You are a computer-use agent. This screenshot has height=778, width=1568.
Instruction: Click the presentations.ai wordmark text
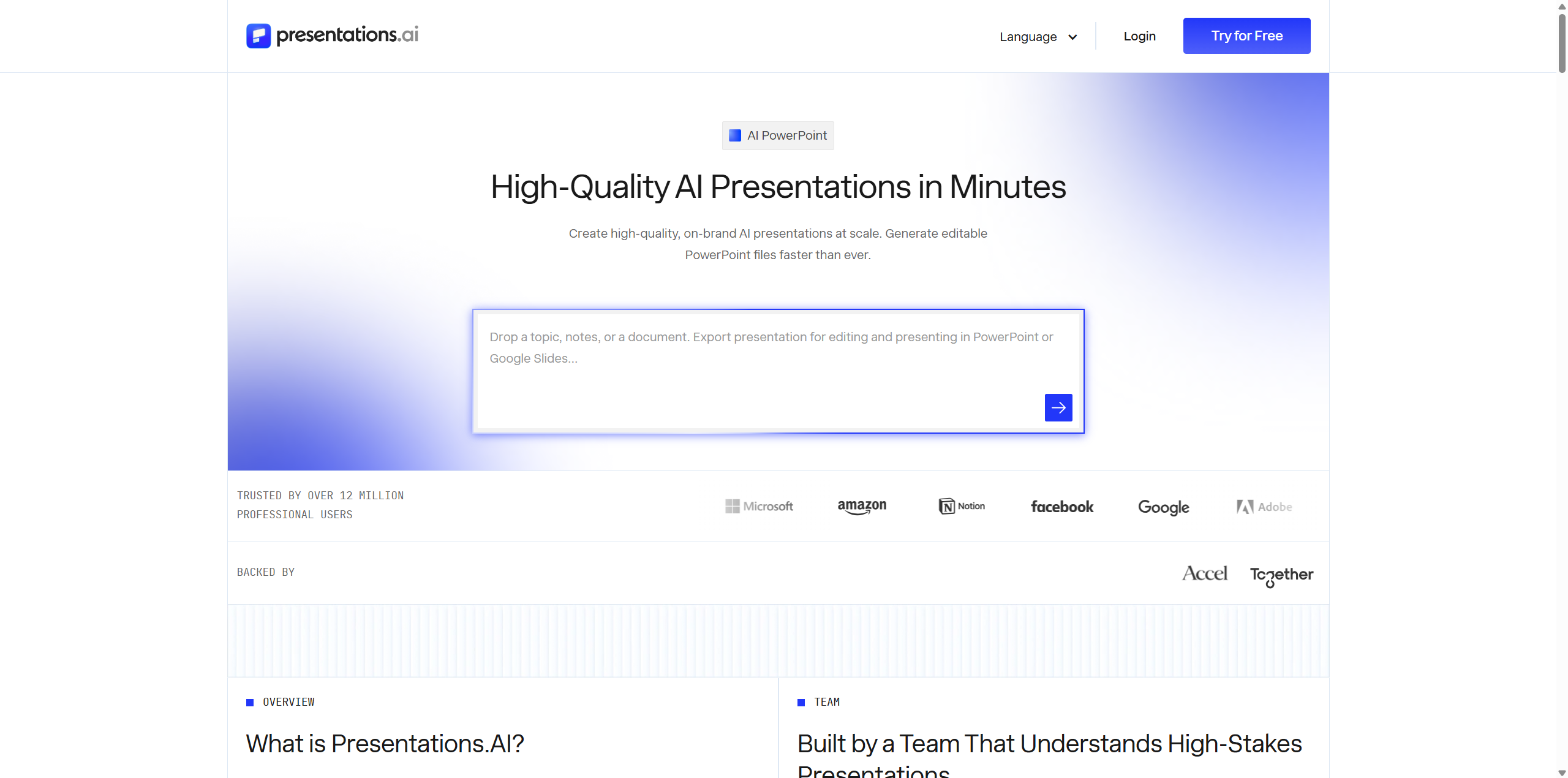coord(347,35)
